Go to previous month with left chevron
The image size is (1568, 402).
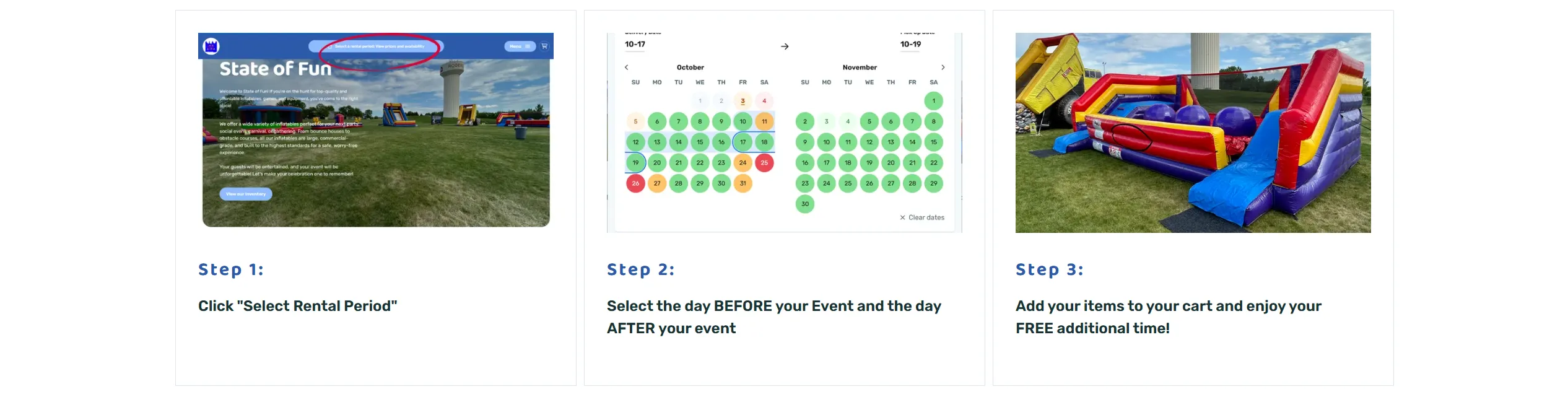626,68
